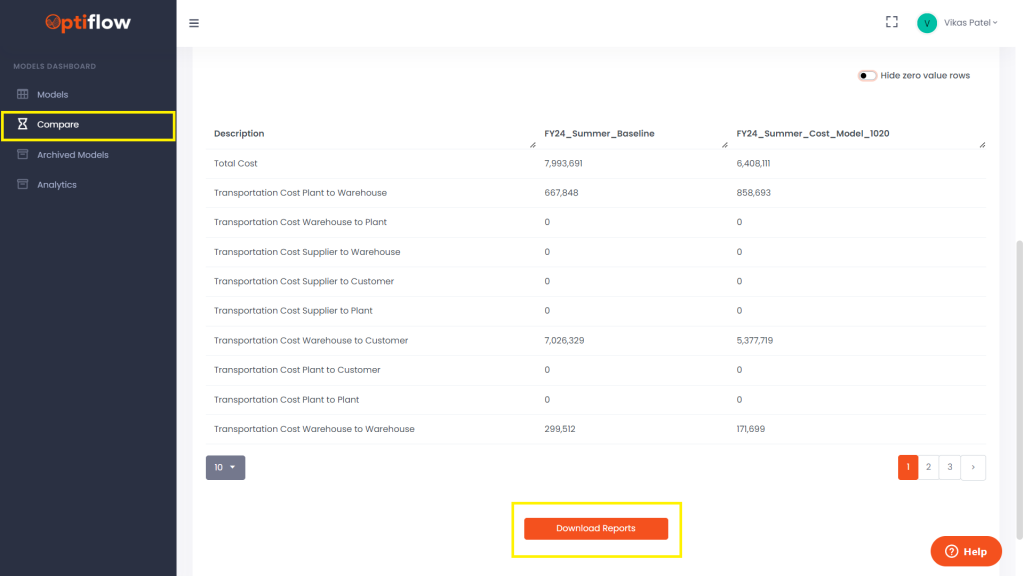
Task: Click the Compare hourglass icon
Action: (23, 125)
